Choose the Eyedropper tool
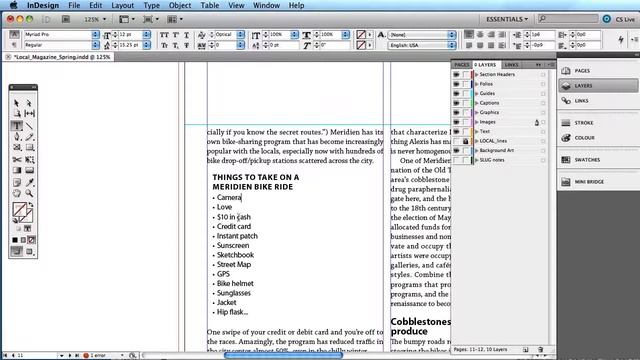 click(29, 182)
